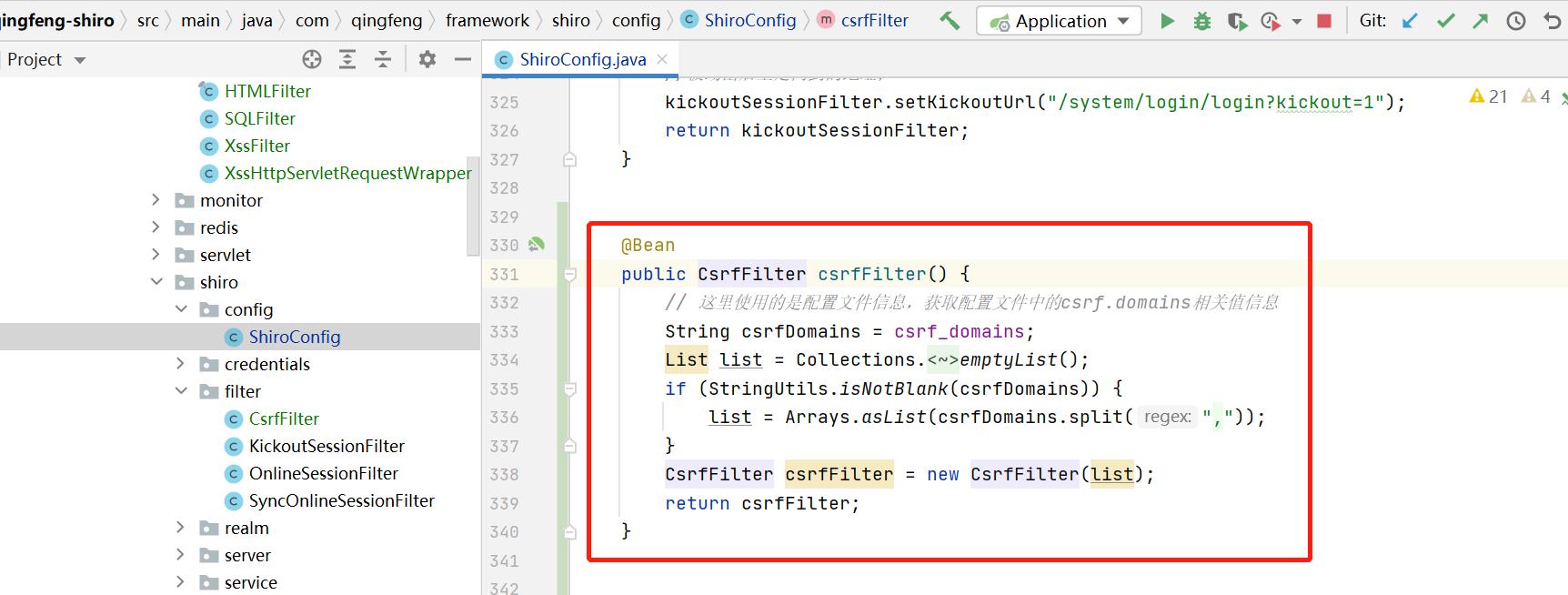Click the profiler run icon
This screenshot has width=1568, height=595.
(1271, 21)
